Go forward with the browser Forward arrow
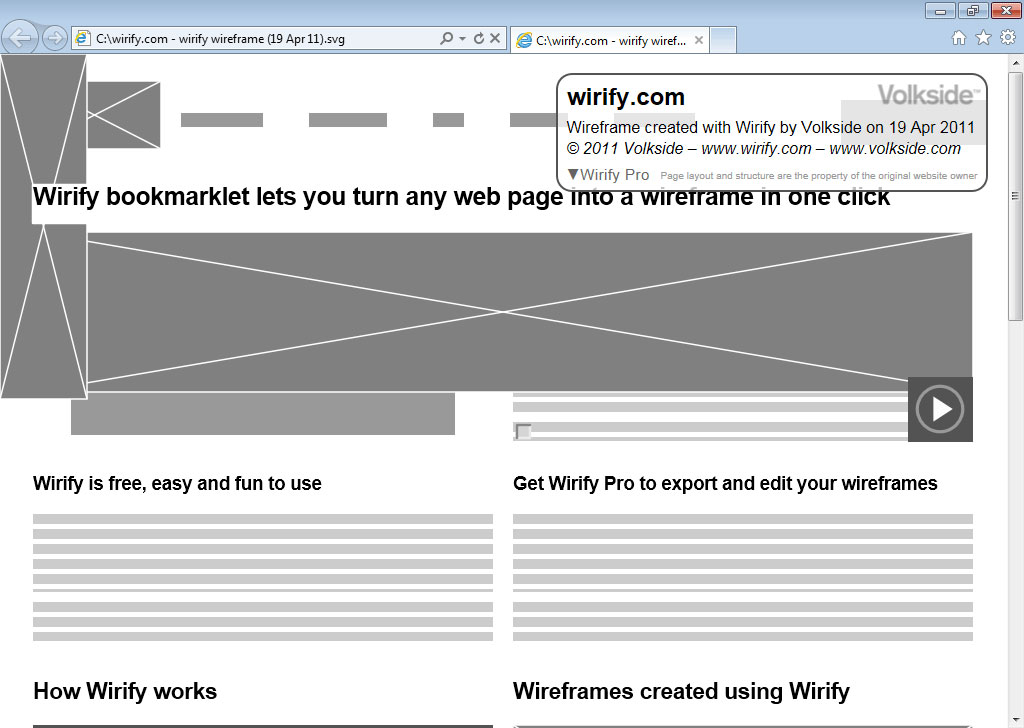The image size is (1024, 728). [55, 38]
